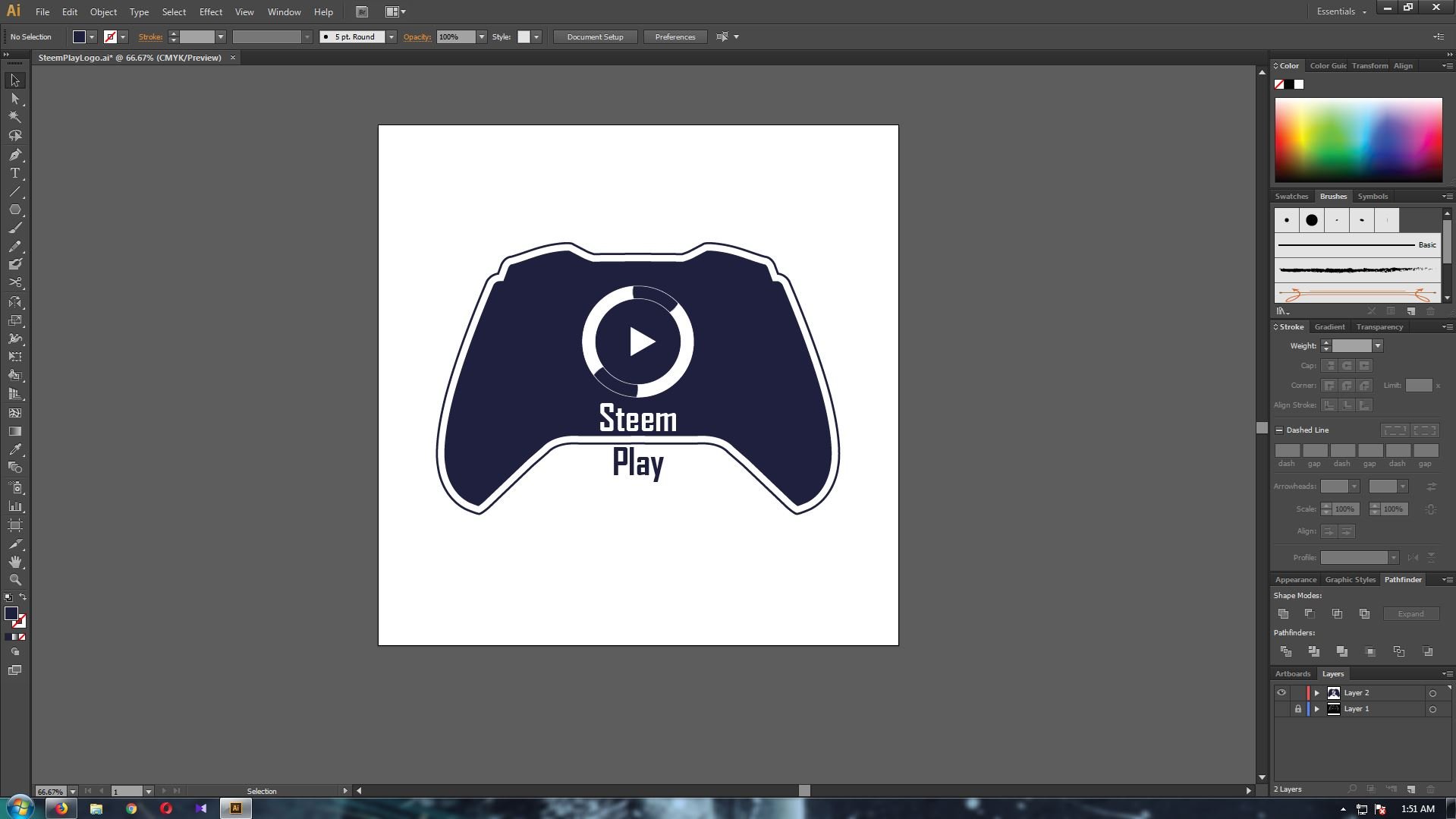Image resolution: width=1456 pixels, height=819 pixels.
Task: Select the Pen tool
Action: point(14,155)
